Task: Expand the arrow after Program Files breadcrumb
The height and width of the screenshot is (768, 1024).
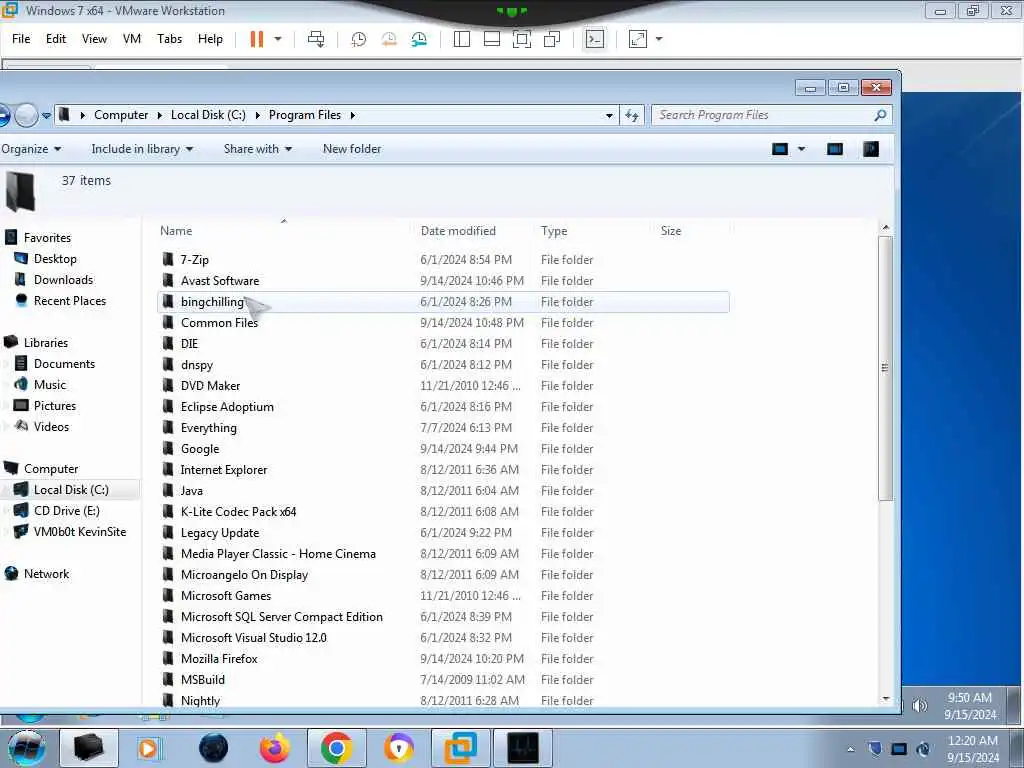Action: 353,115
